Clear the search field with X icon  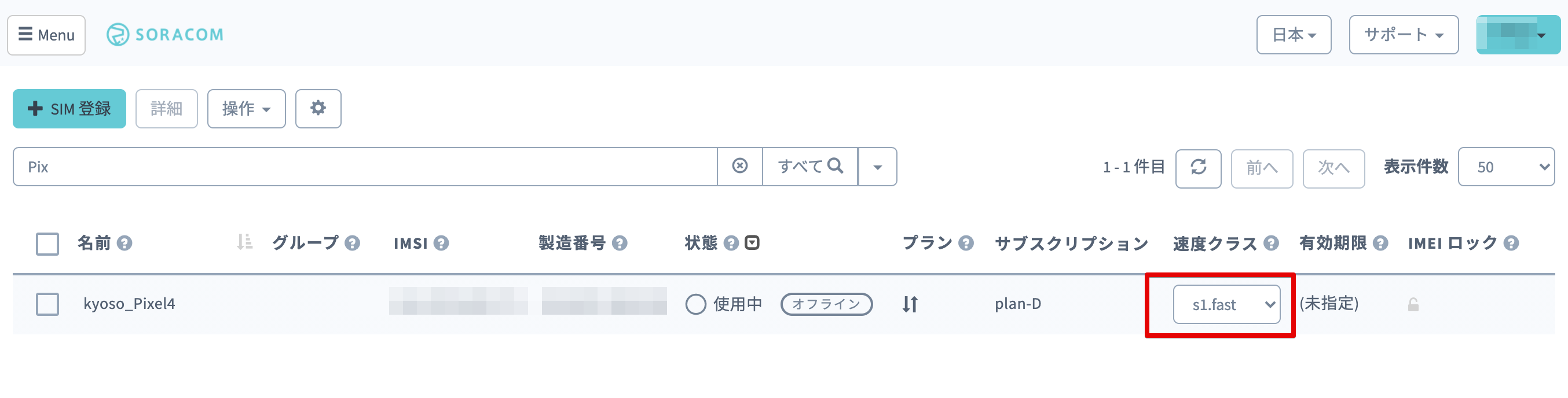pyautogui.click(x=739, y=166)
